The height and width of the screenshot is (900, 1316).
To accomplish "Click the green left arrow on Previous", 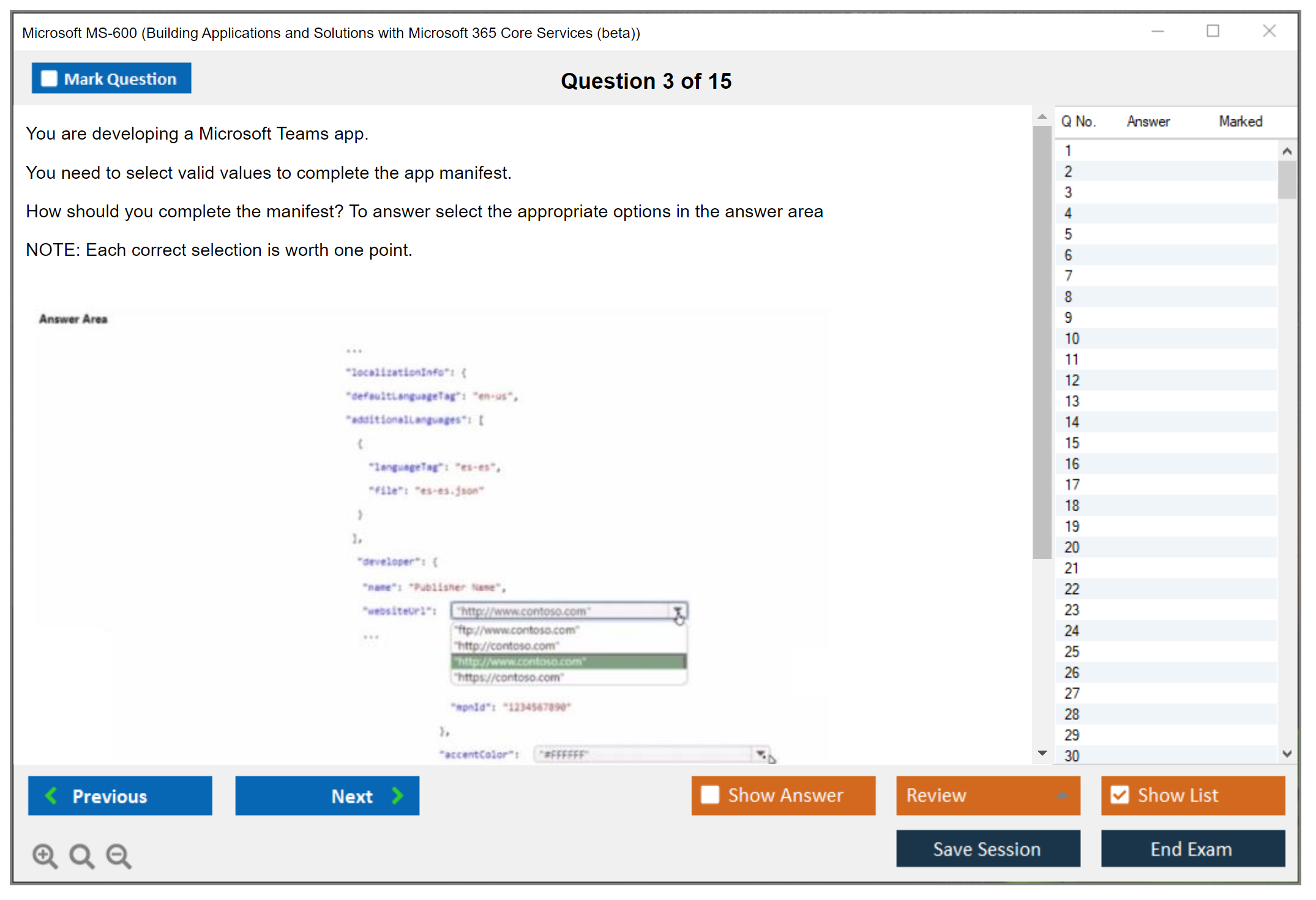I will tap(51, 795).
